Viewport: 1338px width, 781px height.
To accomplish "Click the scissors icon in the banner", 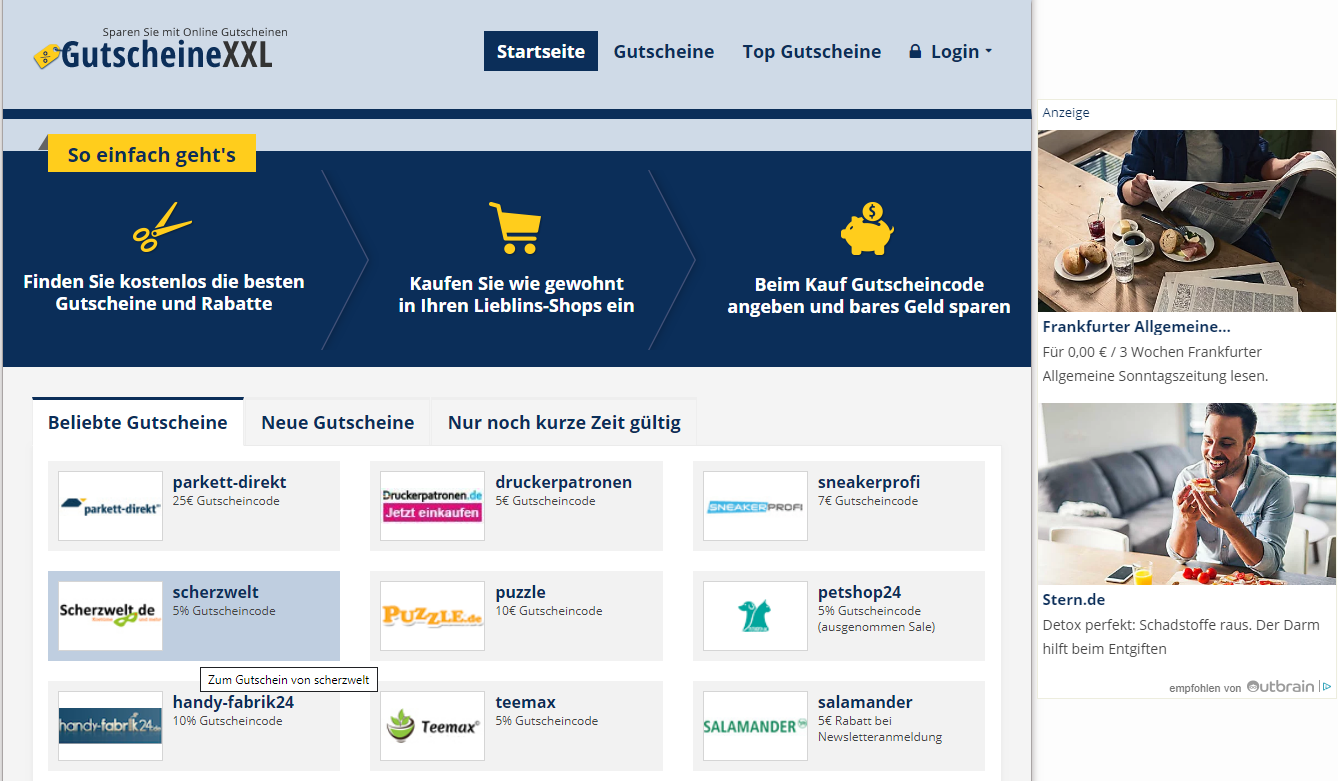I will 162,227.
